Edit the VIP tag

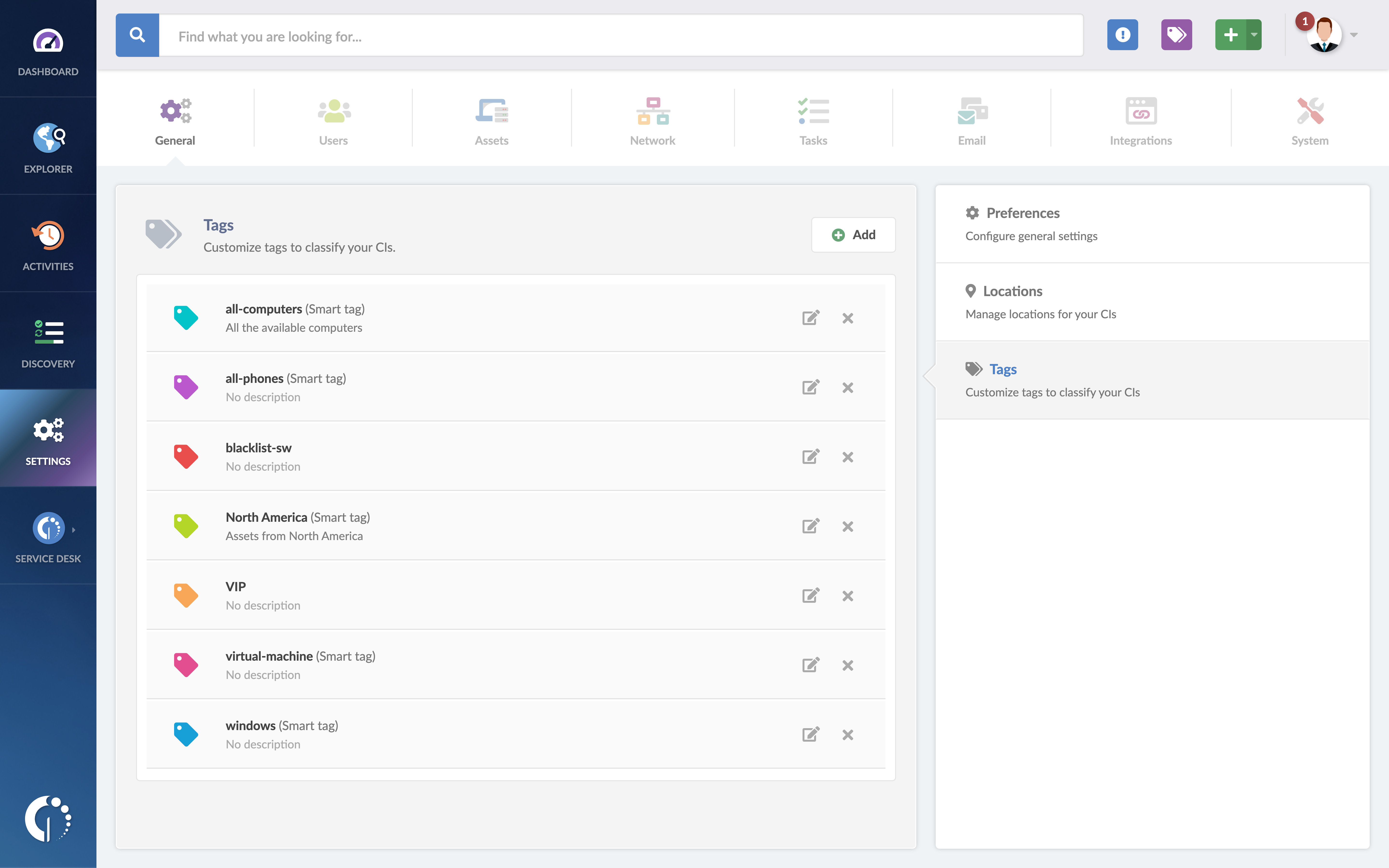(x=810, y=596)
